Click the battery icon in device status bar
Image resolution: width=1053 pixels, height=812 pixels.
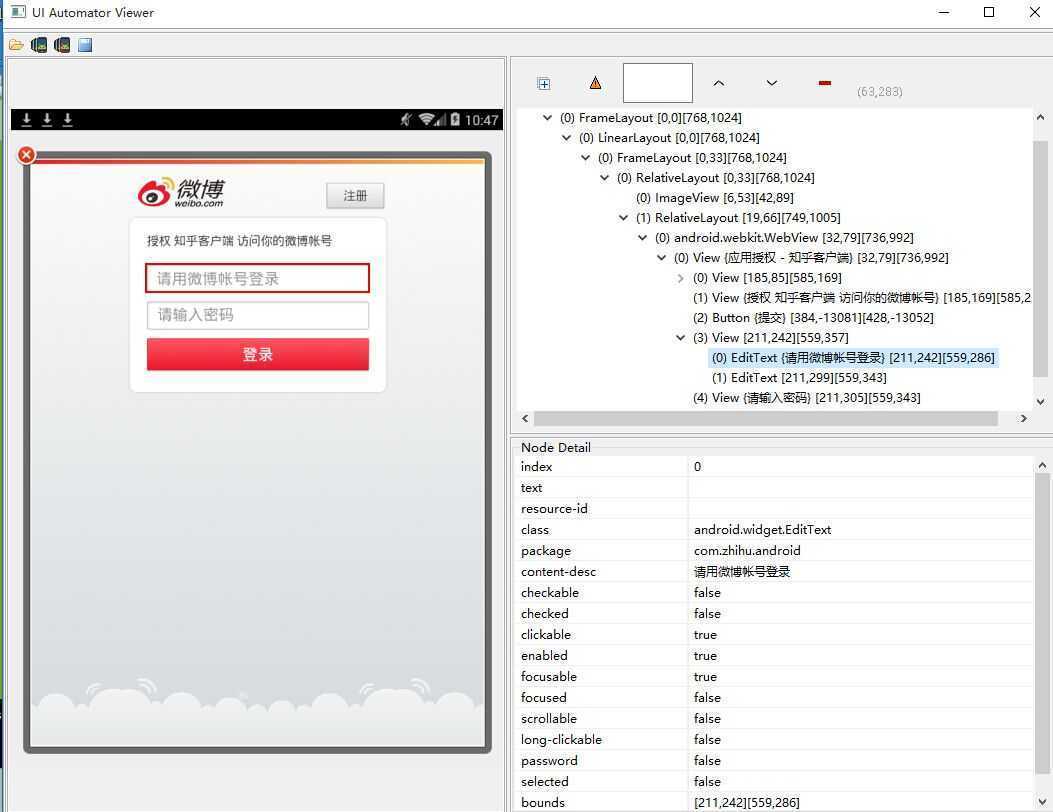[x=455, y=120]
